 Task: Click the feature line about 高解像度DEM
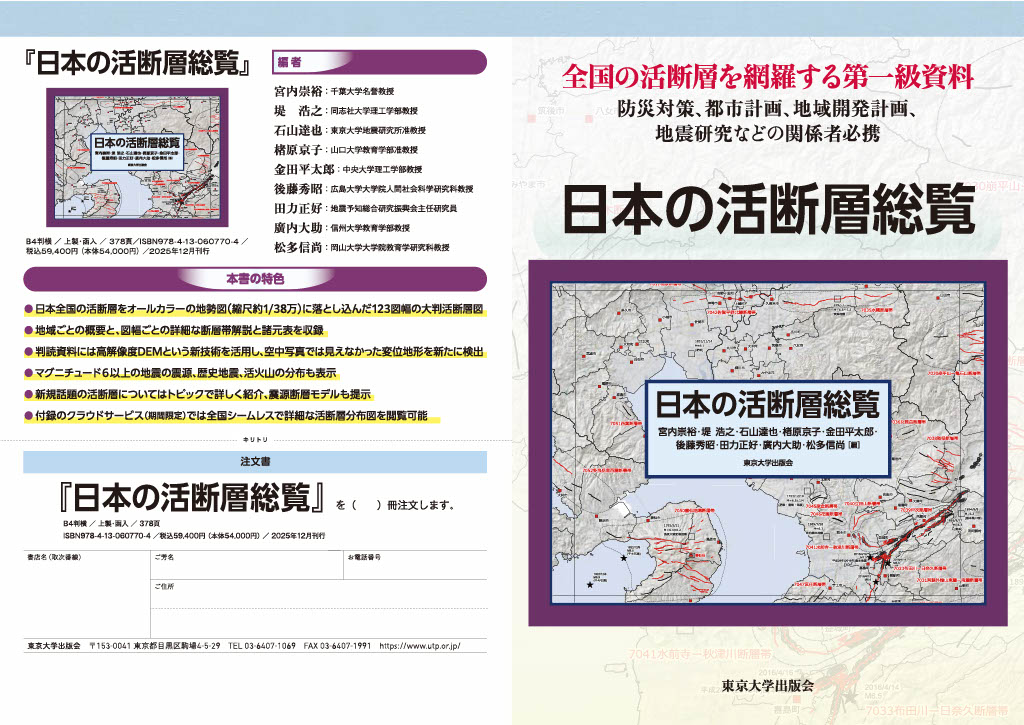255,352
